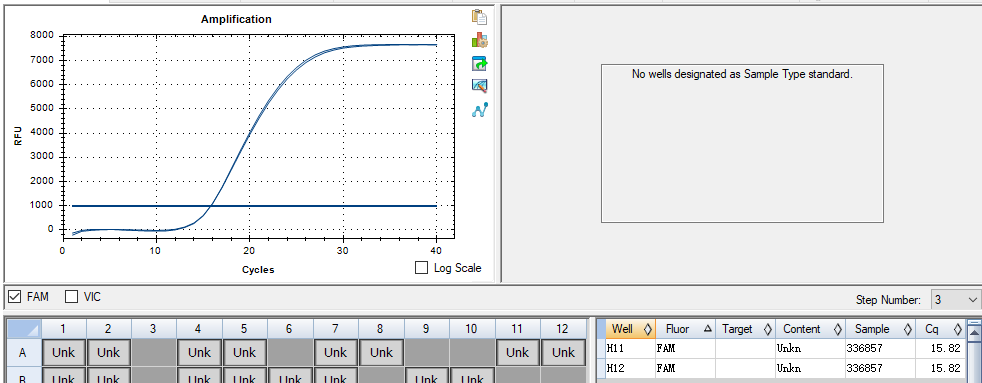The image size is (982, 383).
Task: Select plate row A header
Action: coord(23,353)
